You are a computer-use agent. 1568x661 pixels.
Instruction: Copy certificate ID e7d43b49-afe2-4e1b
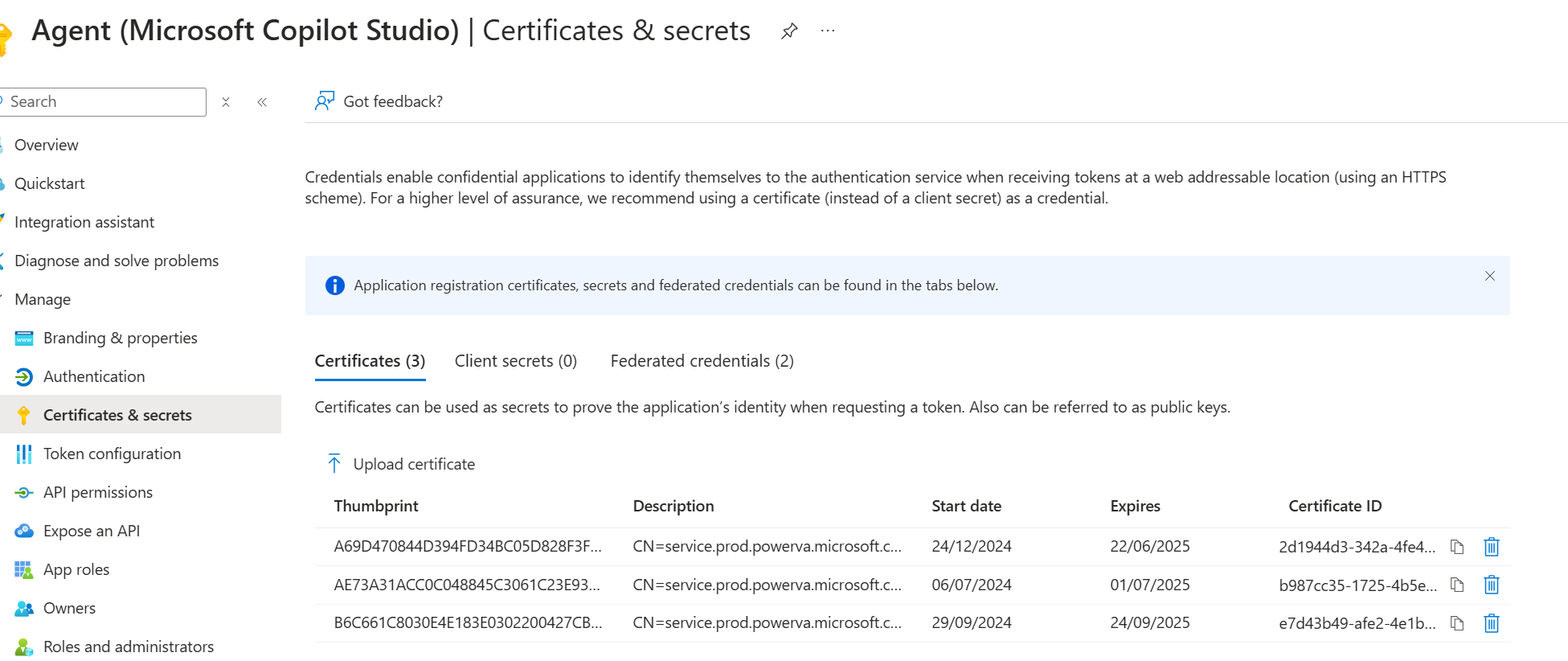click(1456, 623)
